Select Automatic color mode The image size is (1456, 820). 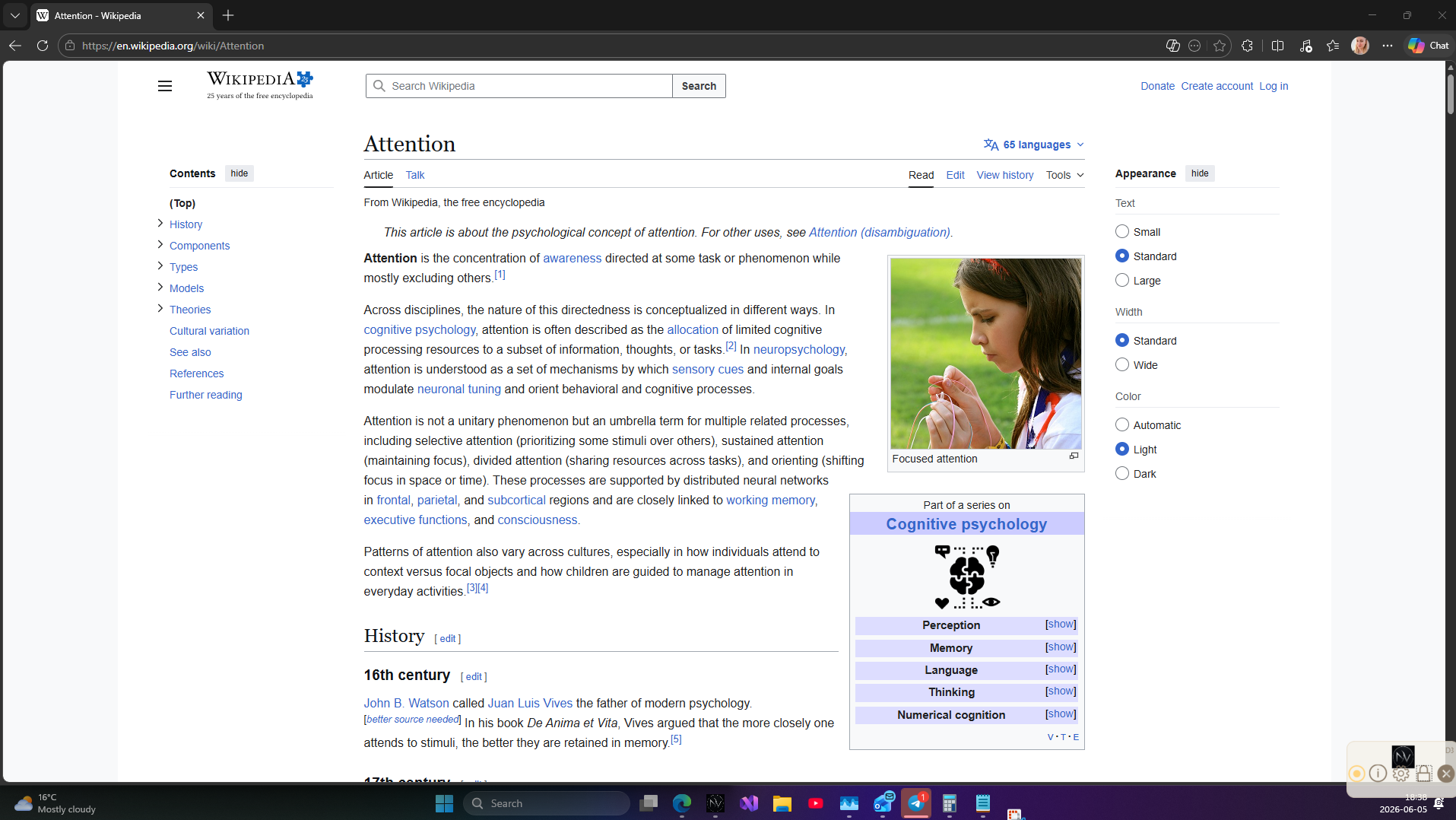point(1122,424)
